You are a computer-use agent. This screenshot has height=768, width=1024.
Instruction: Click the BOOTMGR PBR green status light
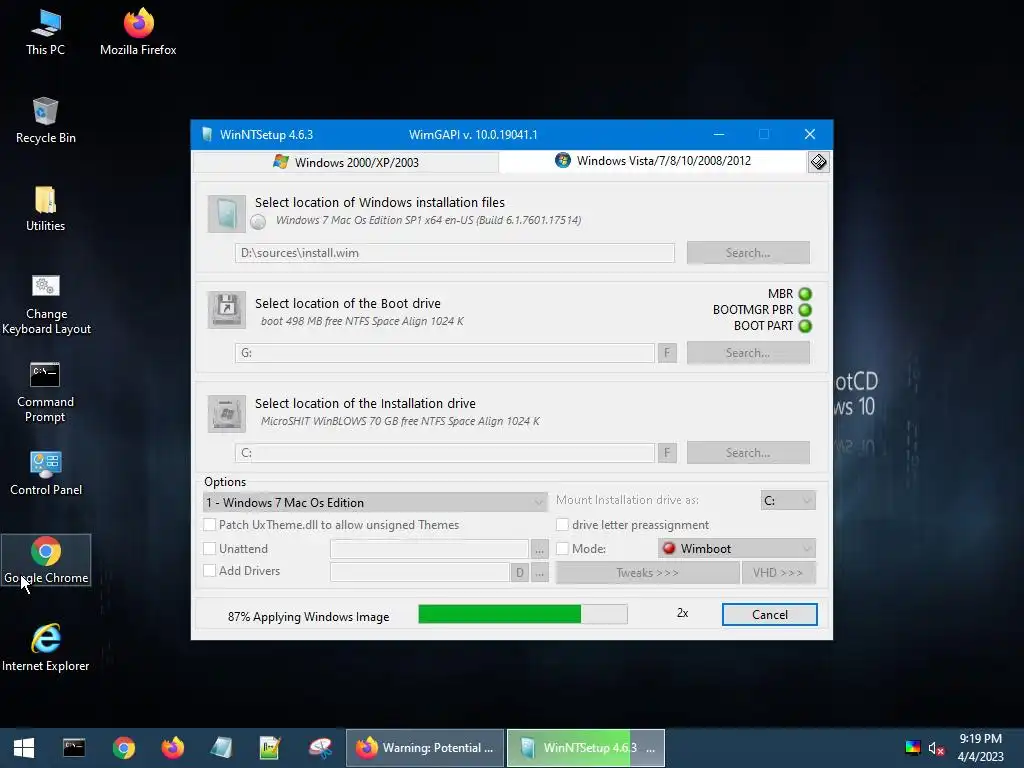pos(805,310)
